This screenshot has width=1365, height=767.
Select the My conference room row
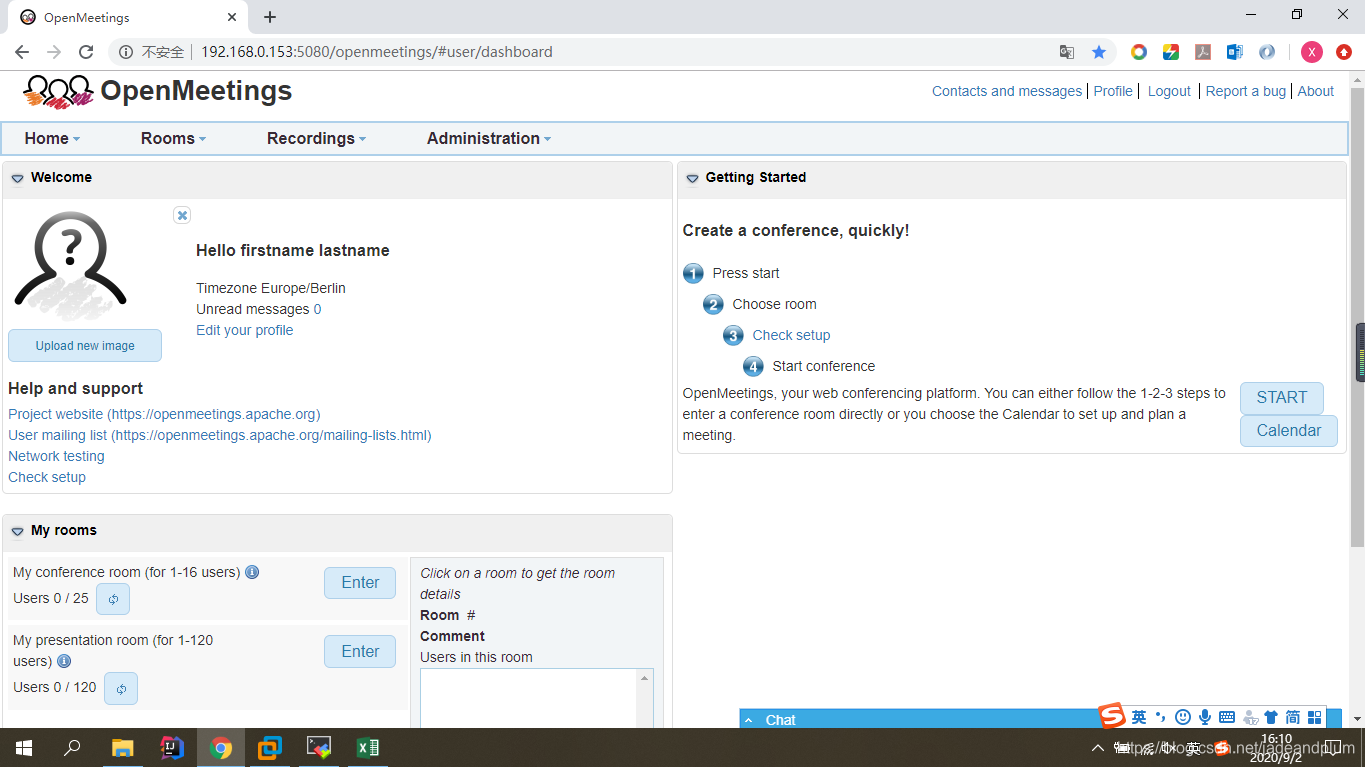[x=206, y=587]
